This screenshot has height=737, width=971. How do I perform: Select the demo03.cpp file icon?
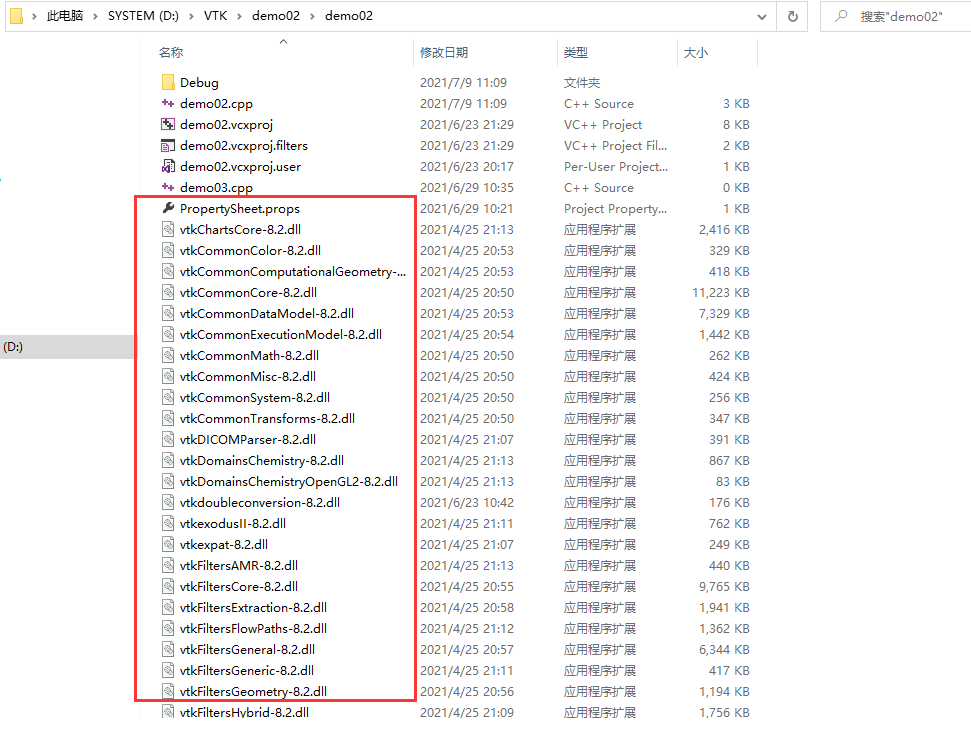point(167,187)
